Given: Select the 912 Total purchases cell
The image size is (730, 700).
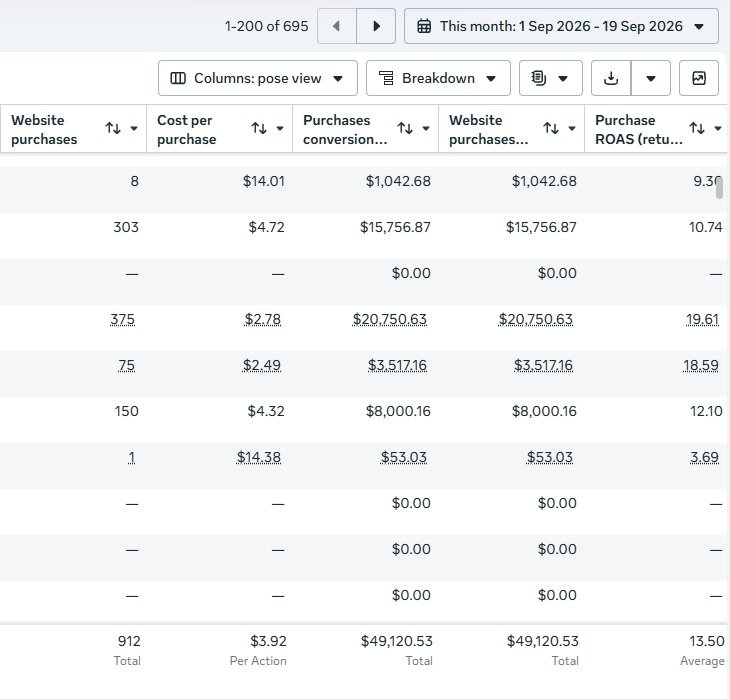Looking at the screenshot, I should [x=129, y=641].
